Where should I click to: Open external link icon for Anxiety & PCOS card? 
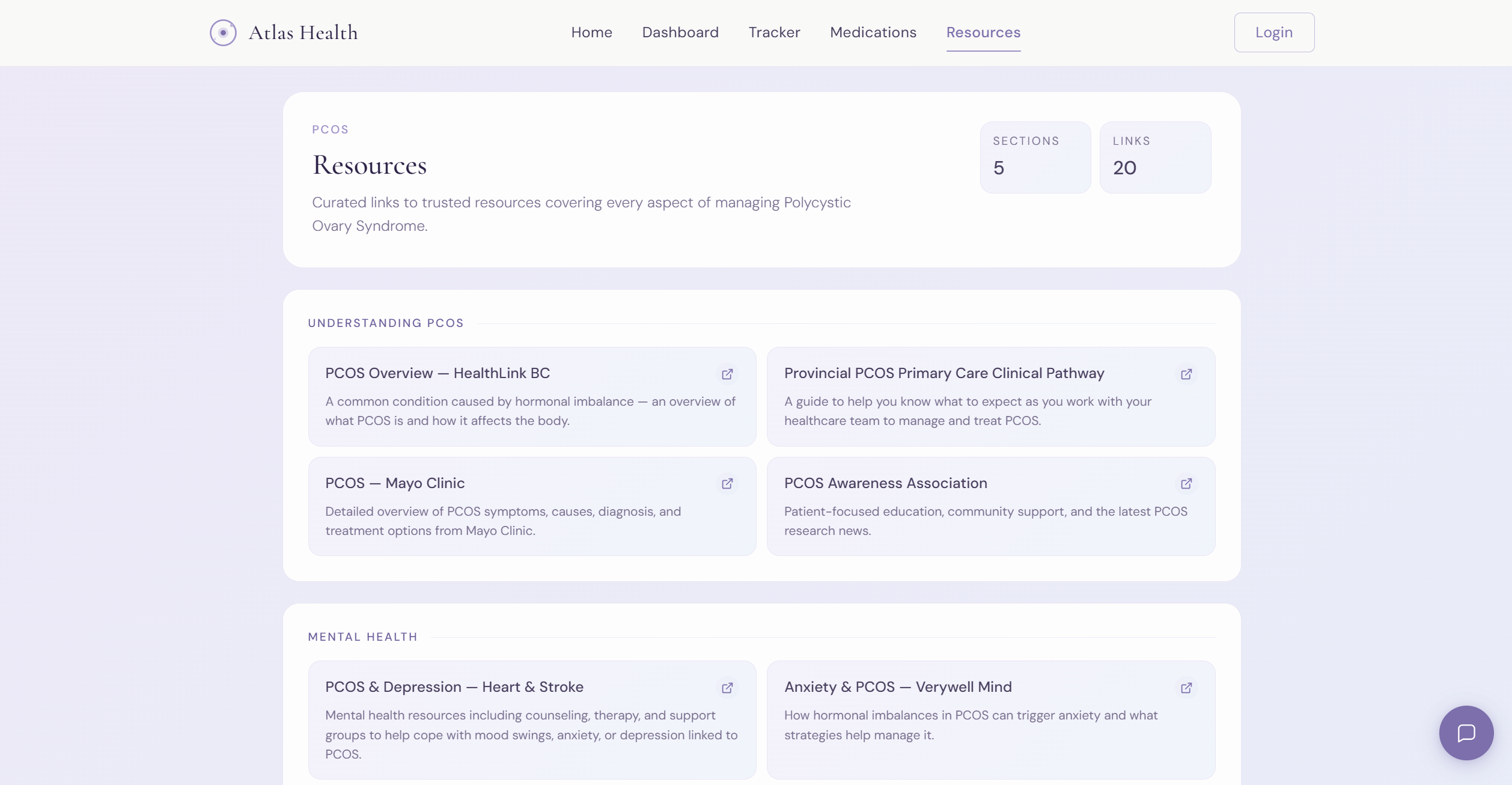click(x=1186, y=688)
